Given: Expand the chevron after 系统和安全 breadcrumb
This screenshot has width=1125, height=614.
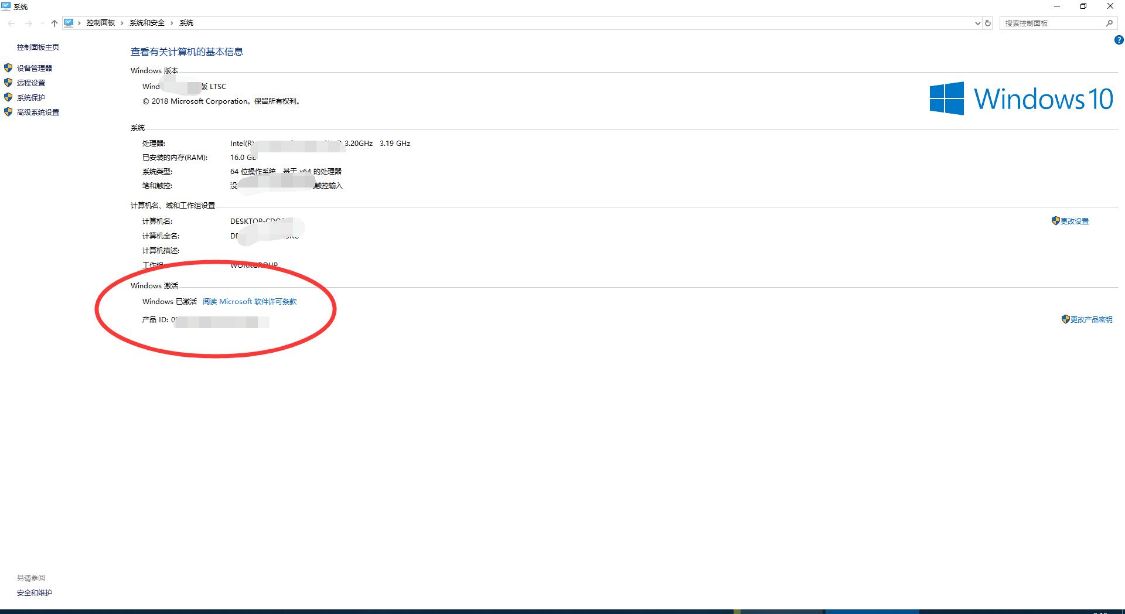Looking at the screenshot, I should [171, 23].
